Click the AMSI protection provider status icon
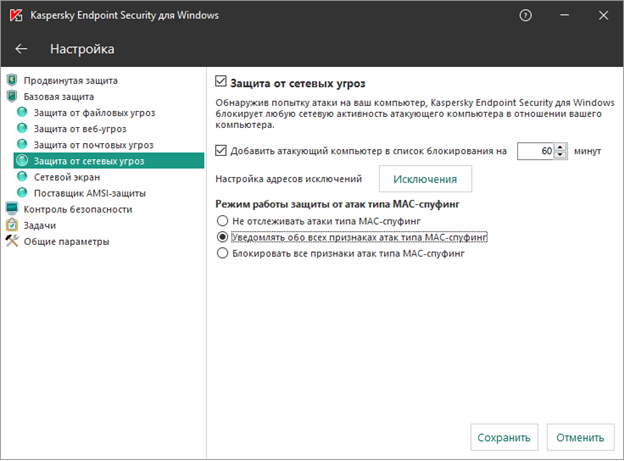625x461 pixels. point(24,193)
